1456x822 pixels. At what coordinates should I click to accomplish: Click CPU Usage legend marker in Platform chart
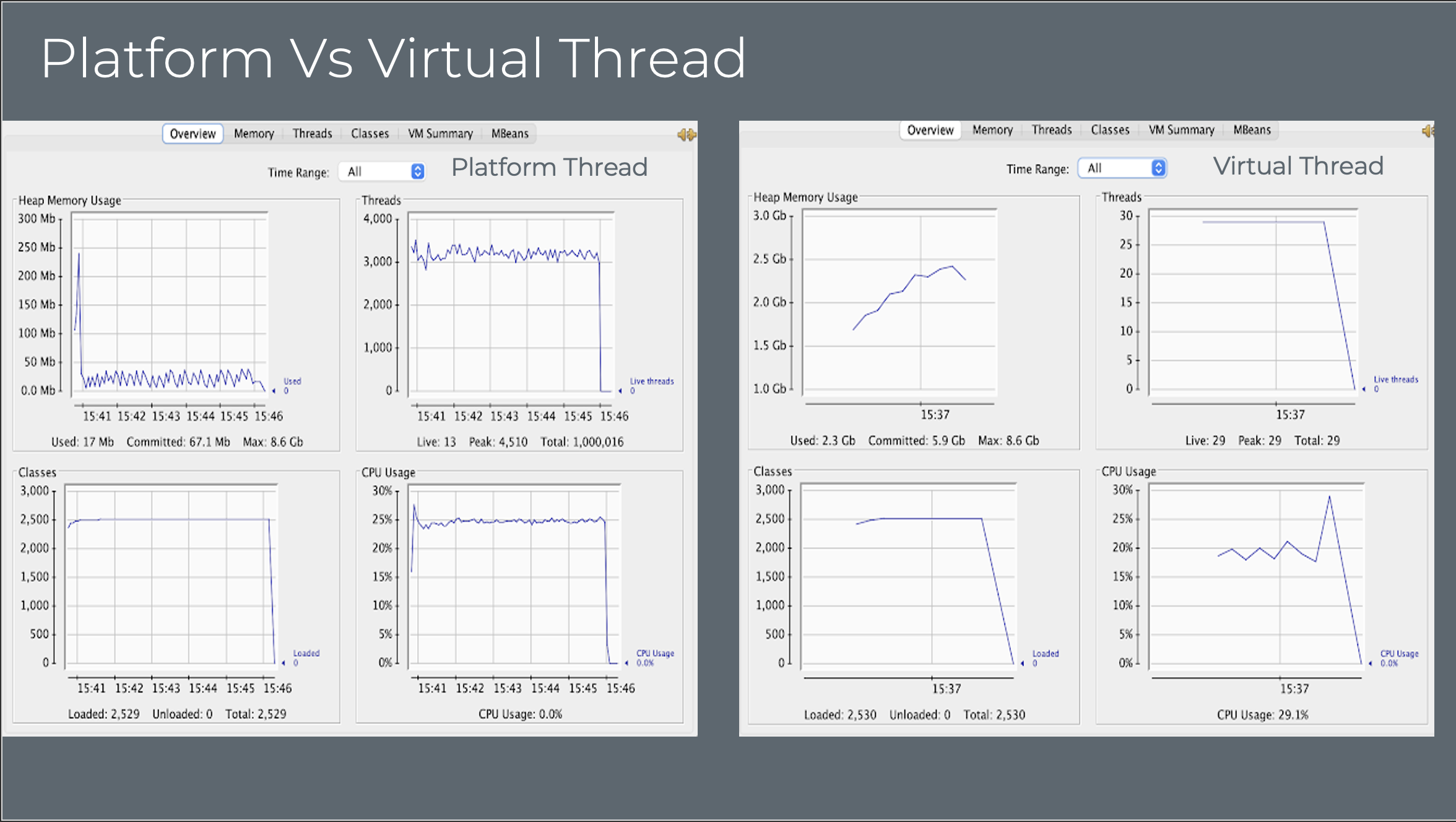click(x=626, y=663)
